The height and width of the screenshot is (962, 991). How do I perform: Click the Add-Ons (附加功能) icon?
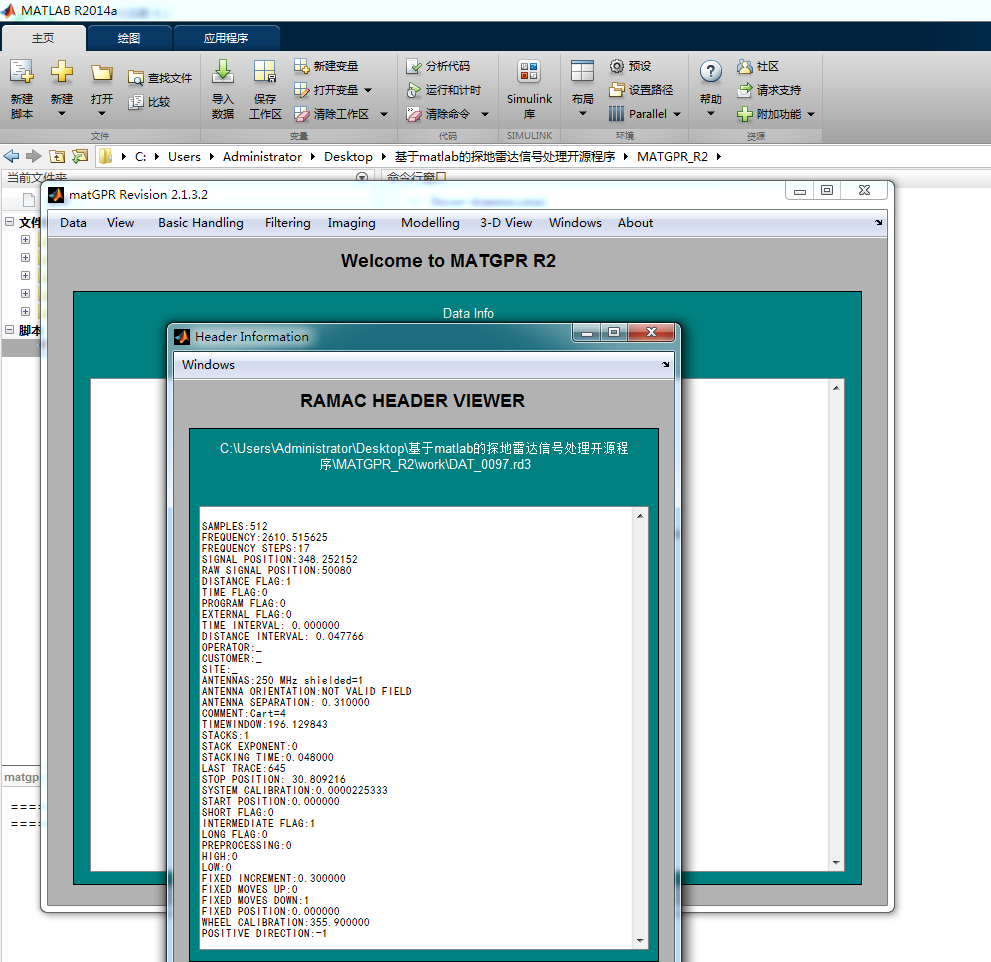coord(745,114)
